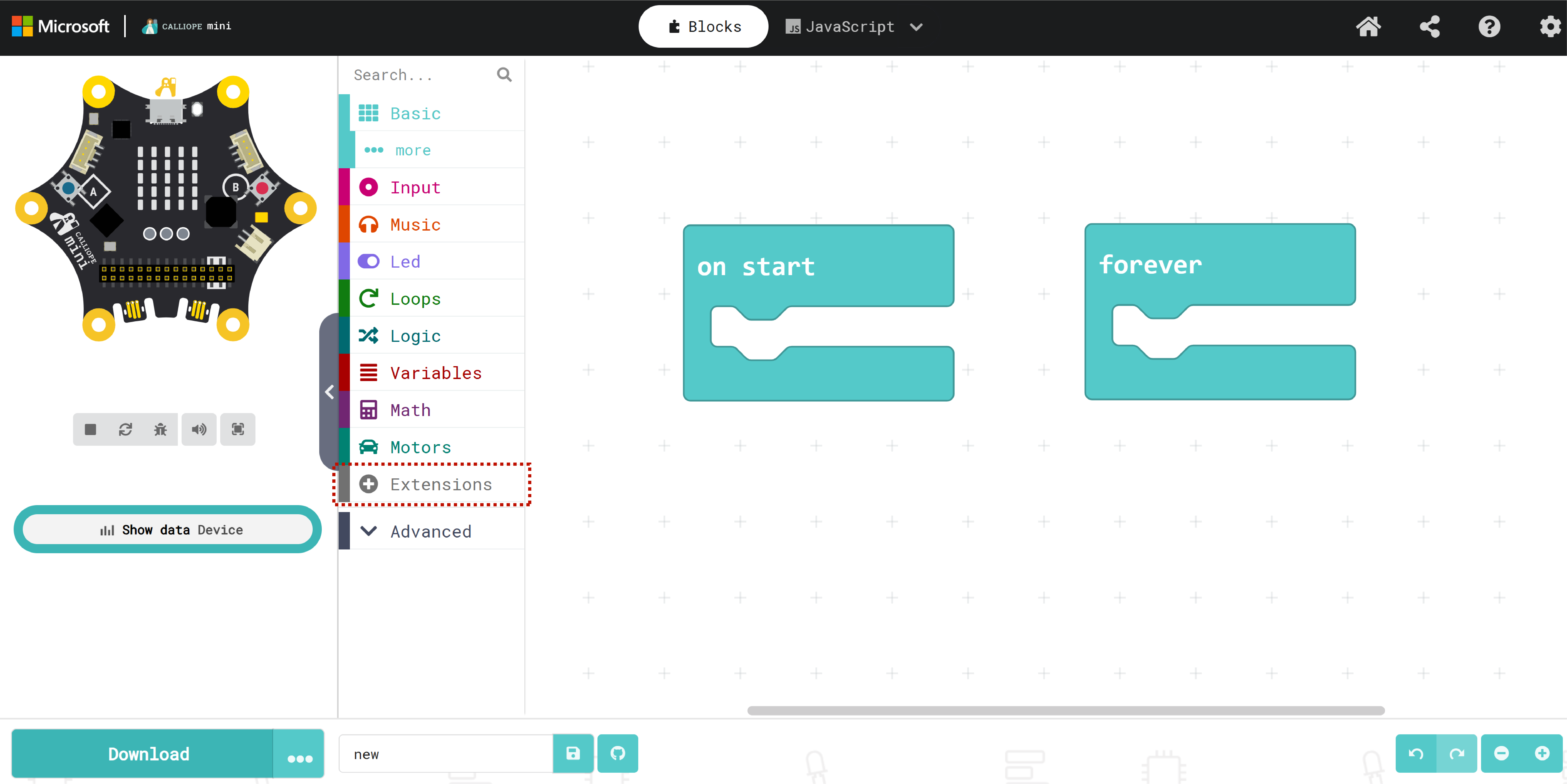Switch to the Blocks editor tab
The width and height of the screenshot is (1567, 784).
tap(703, 27)
